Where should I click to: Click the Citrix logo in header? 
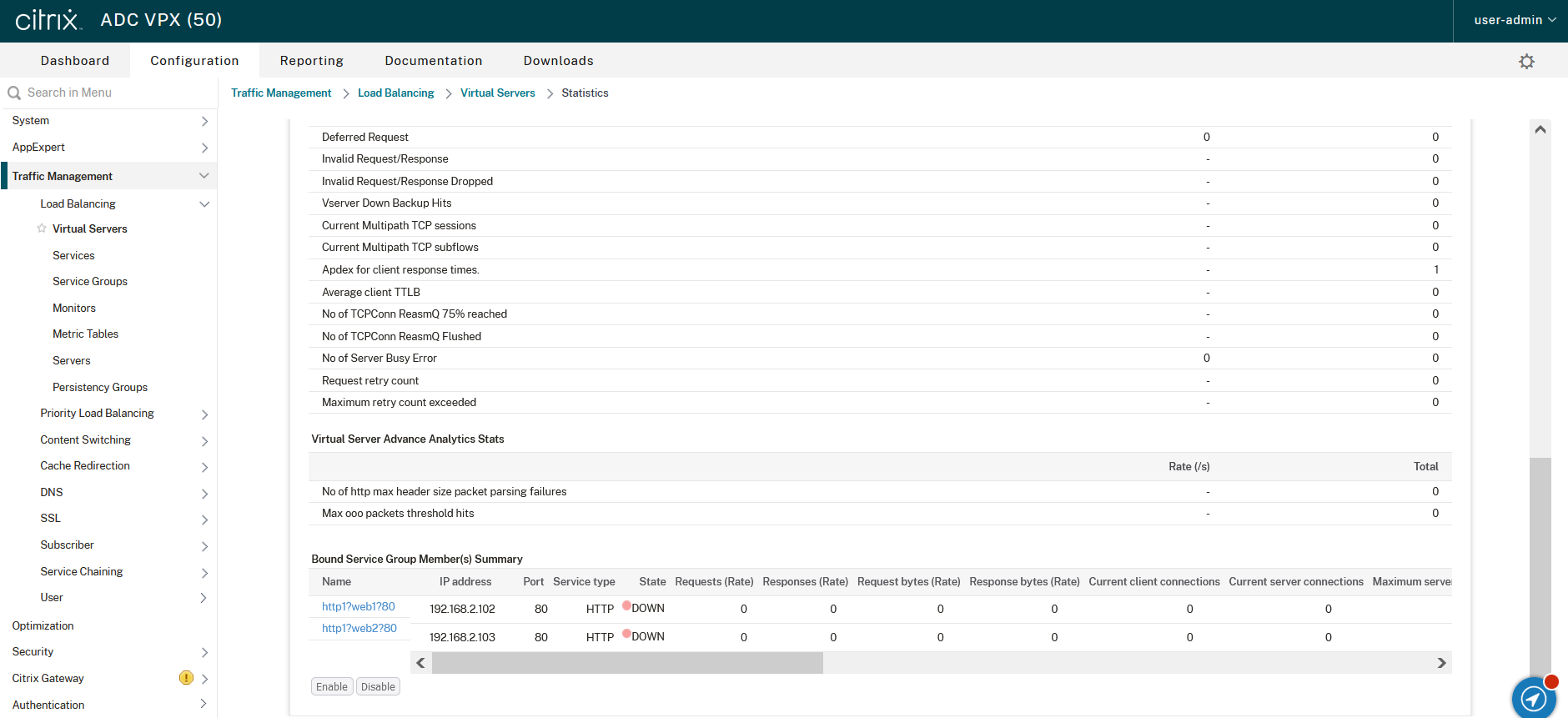(48, 20)
